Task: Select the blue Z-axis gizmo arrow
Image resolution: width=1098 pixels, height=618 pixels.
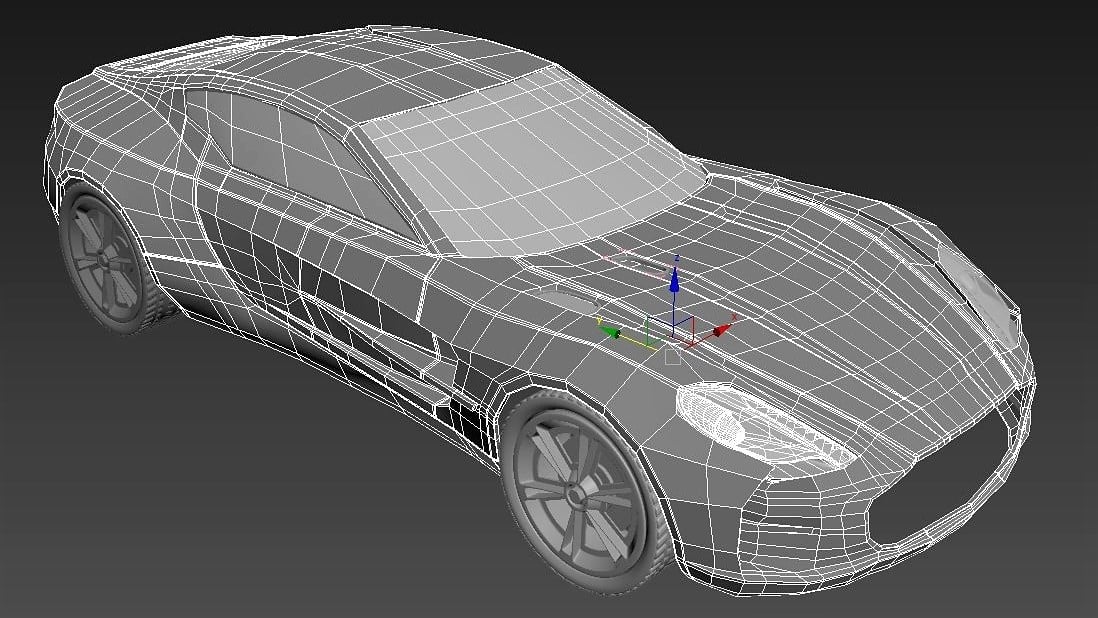Action: [674, 282]
